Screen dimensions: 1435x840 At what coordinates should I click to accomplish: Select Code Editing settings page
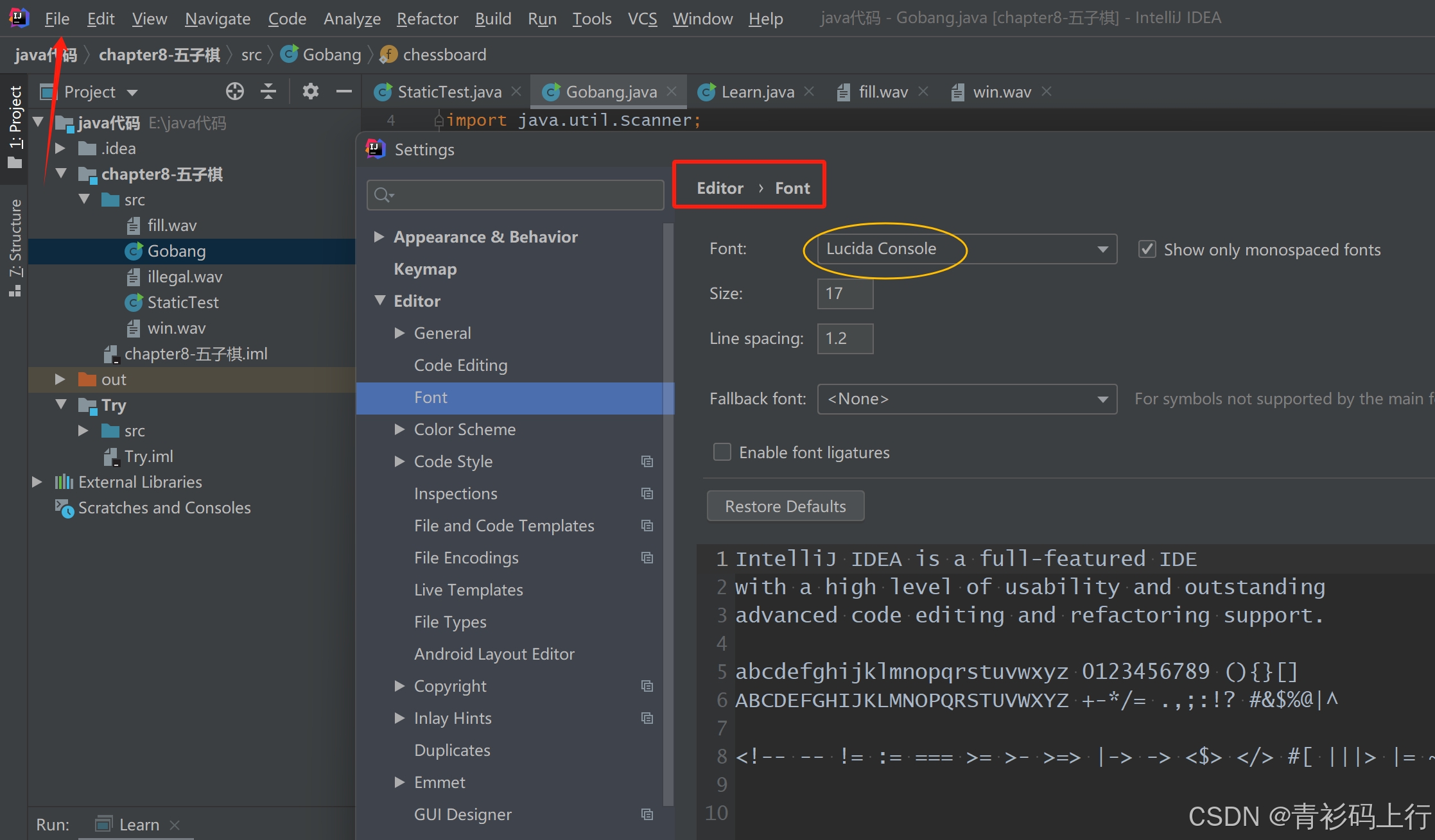point(460,365)
